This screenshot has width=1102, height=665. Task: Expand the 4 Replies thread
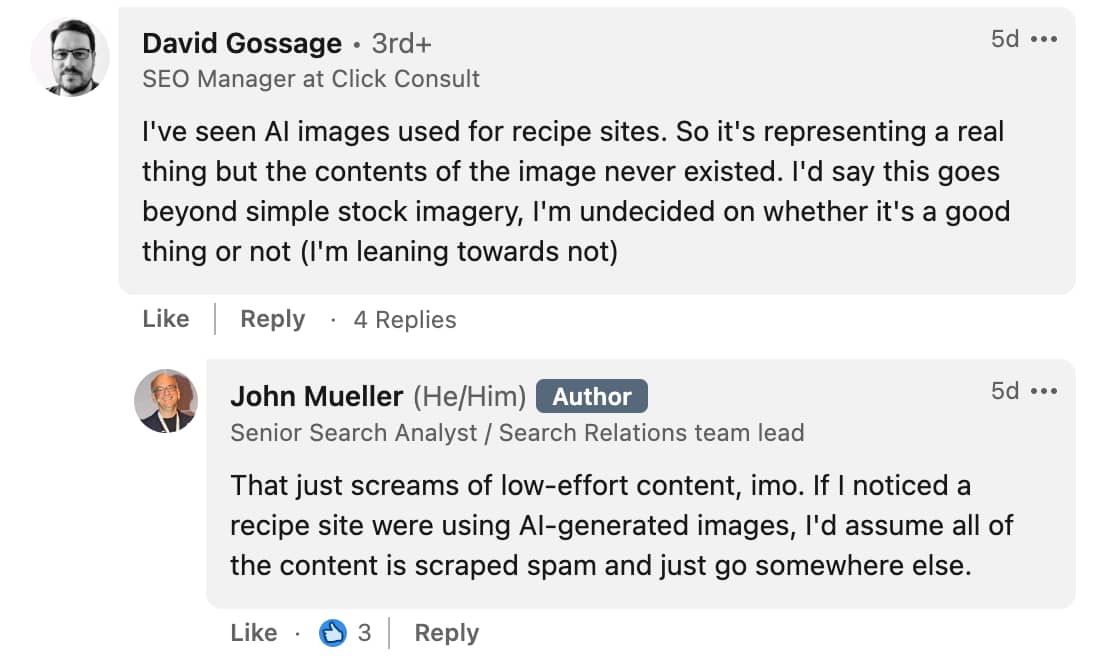coord(405,320)
